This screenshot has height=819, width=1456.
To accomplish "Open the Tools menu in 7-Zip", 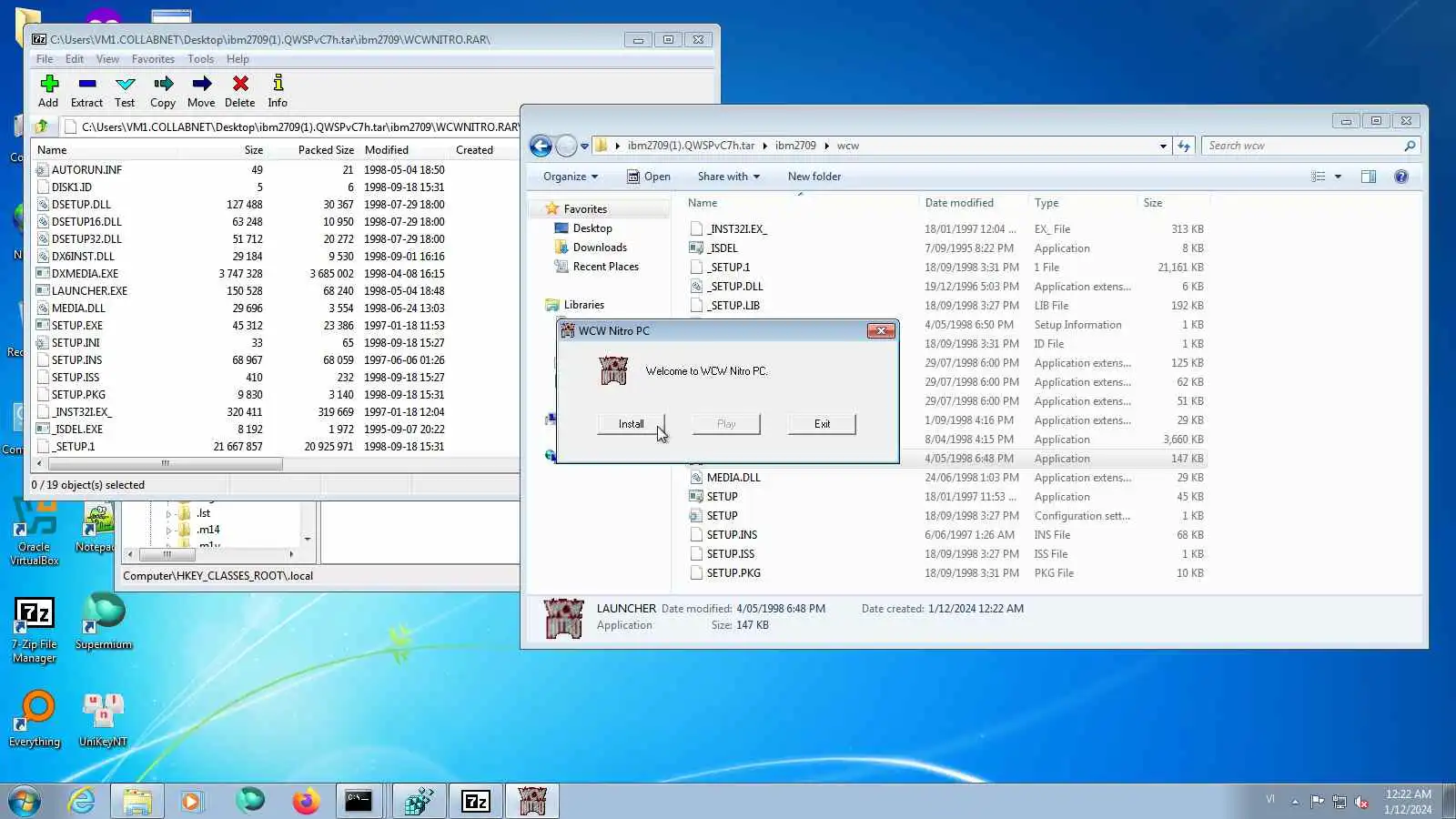I will [x=201, y=59].
